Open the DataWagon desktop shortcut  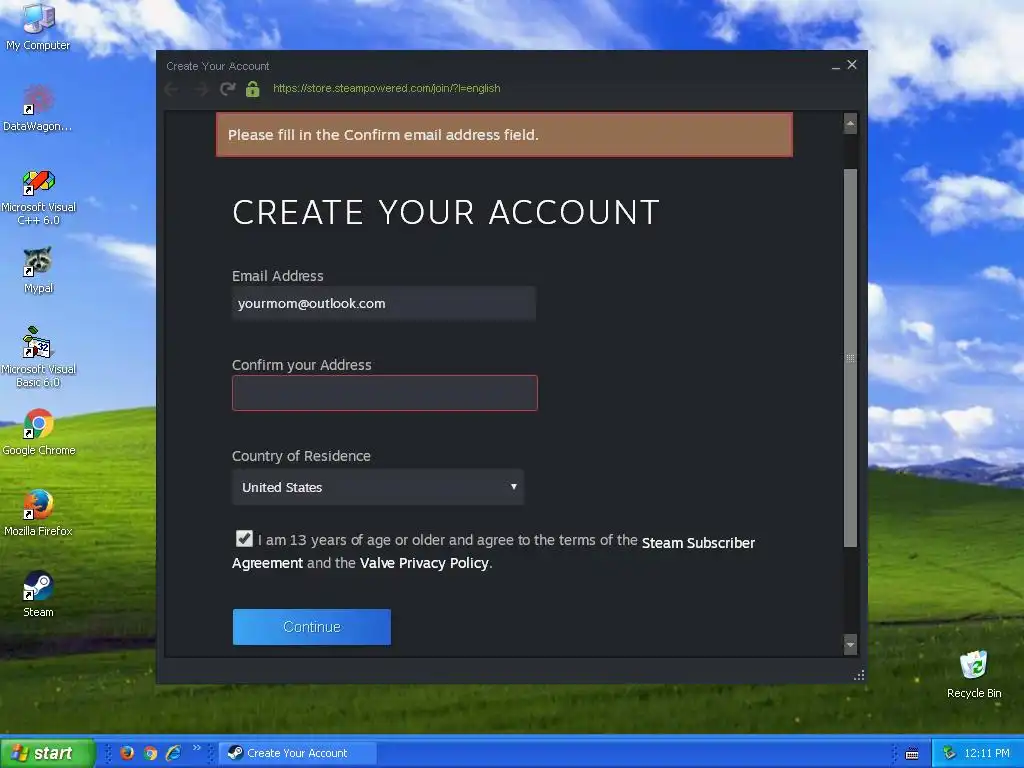click(38, 108)
